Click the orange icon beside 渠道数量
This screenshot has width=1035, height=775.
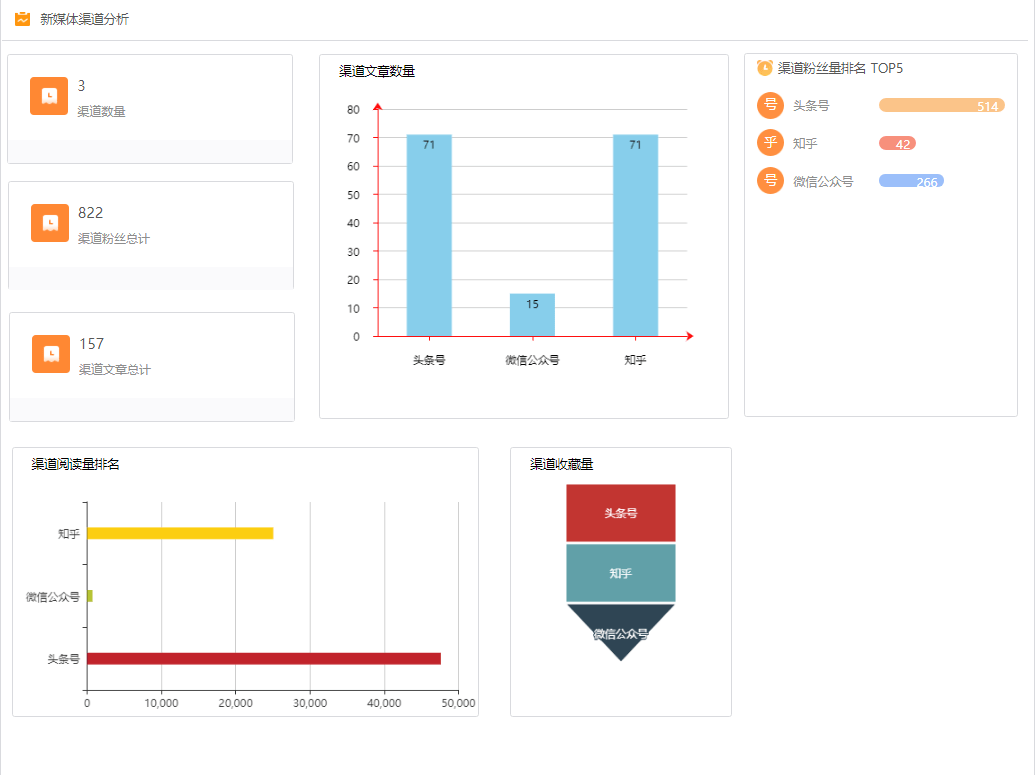(49, 96)
